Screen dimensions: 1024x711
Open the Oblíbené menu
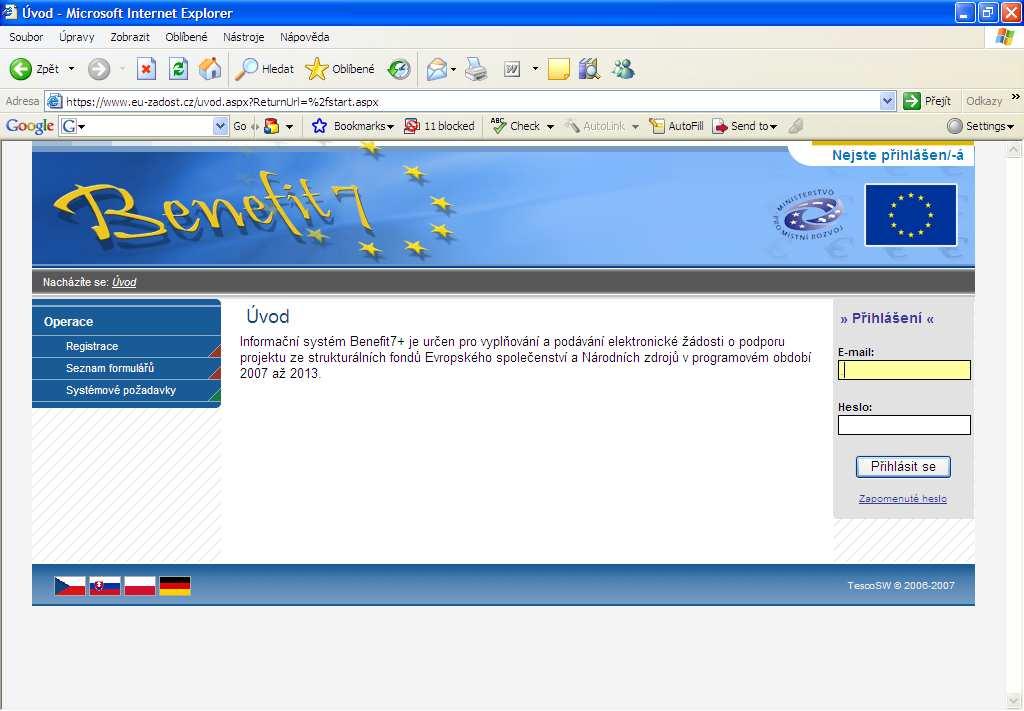(186, 37)
